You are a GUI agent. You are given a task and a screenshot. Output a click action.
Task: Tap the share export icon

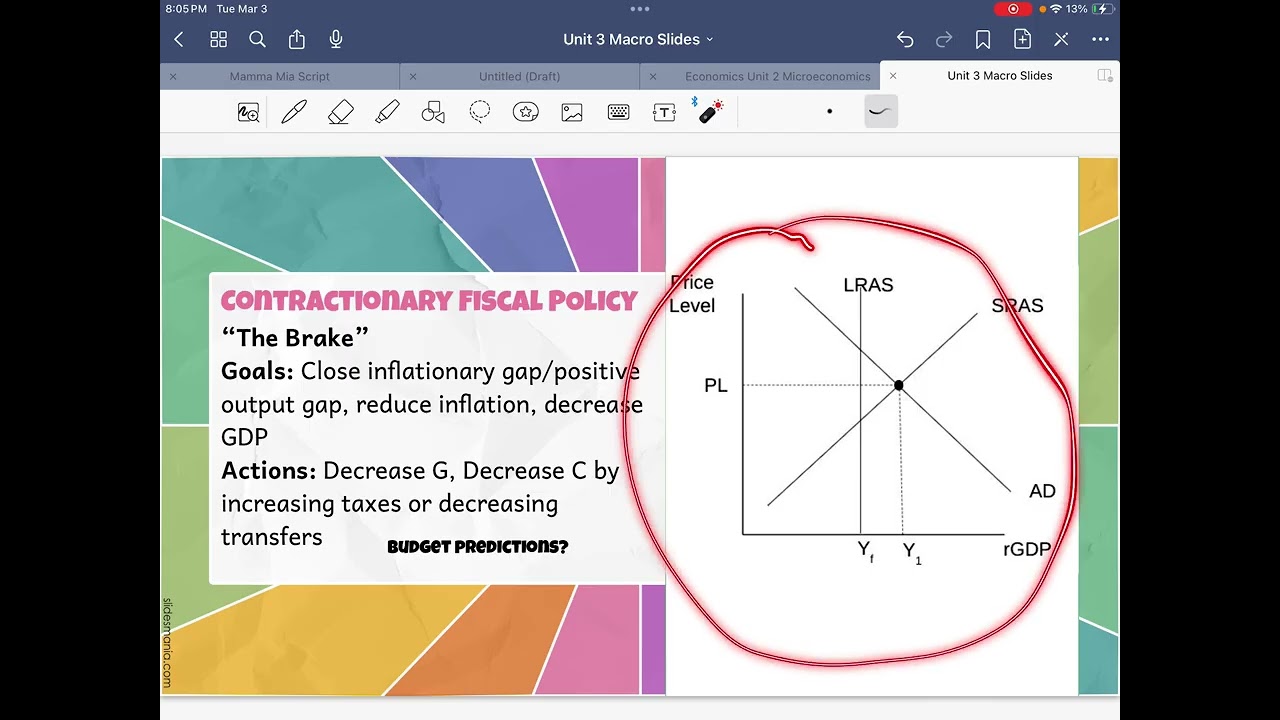[297, 39]
